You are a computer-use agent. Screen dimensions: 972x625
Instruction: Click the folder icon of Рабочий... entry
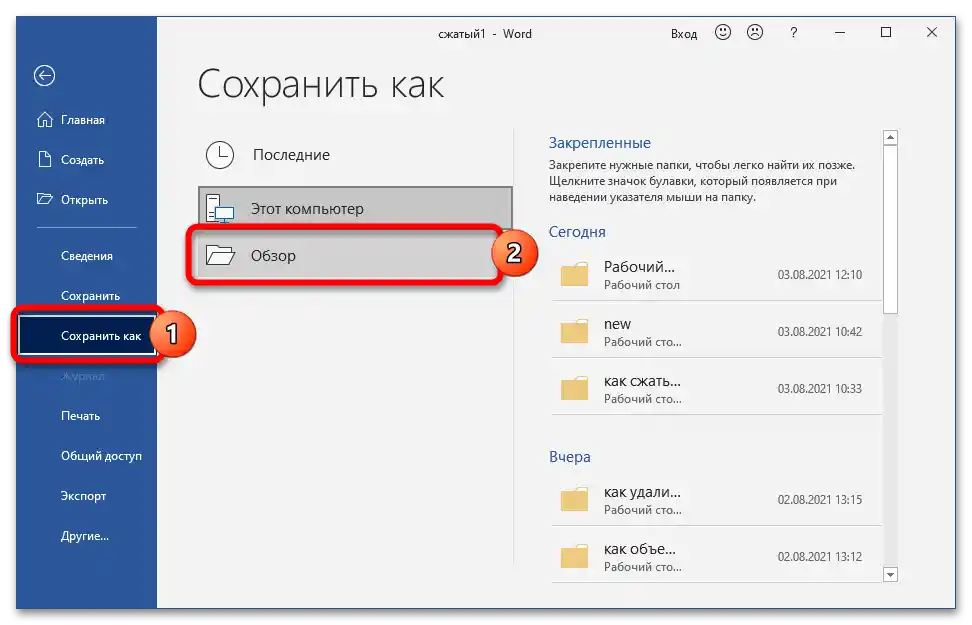574,274
